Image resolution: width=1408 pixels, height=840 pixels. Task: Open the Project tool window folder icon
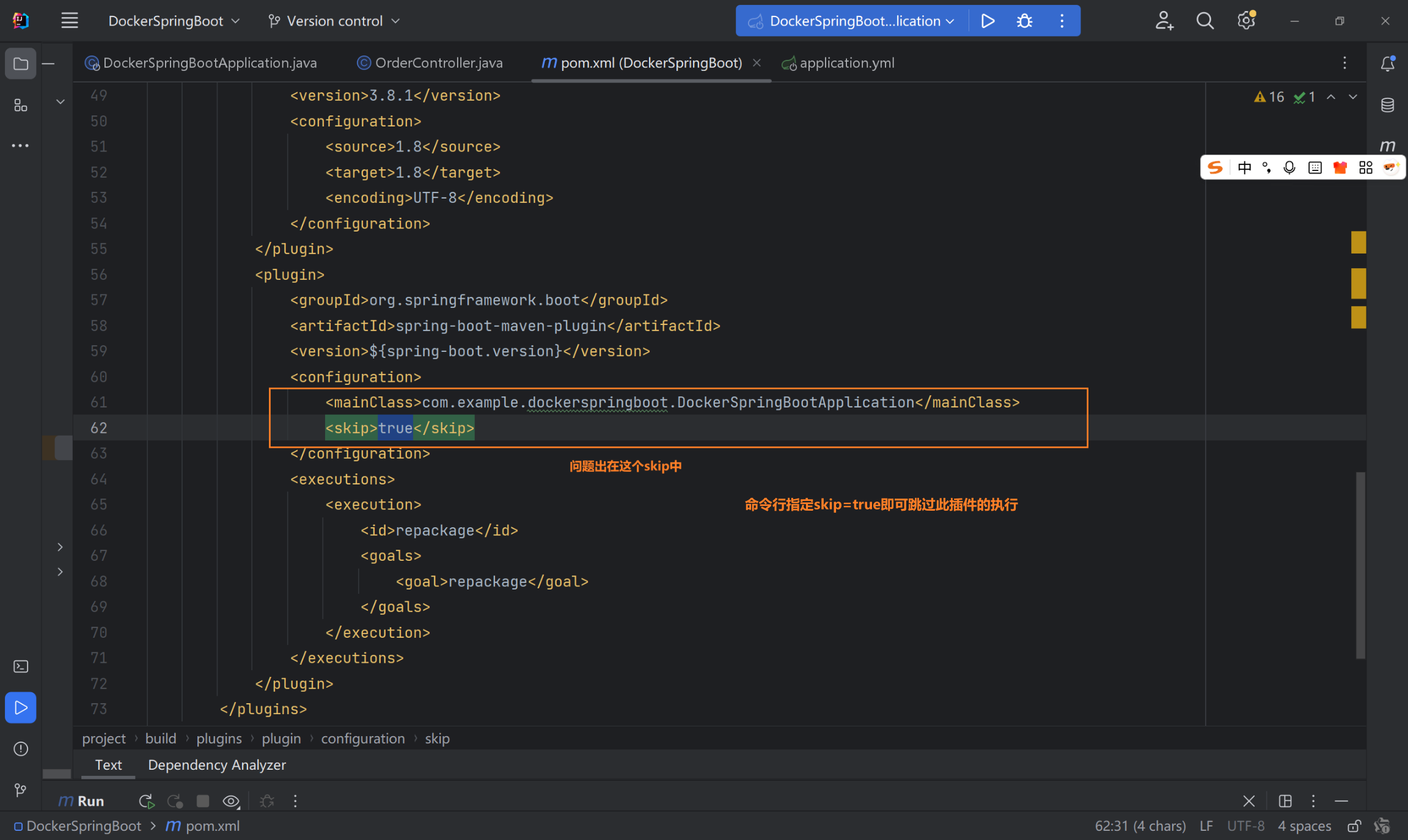(x=20, y=64)
